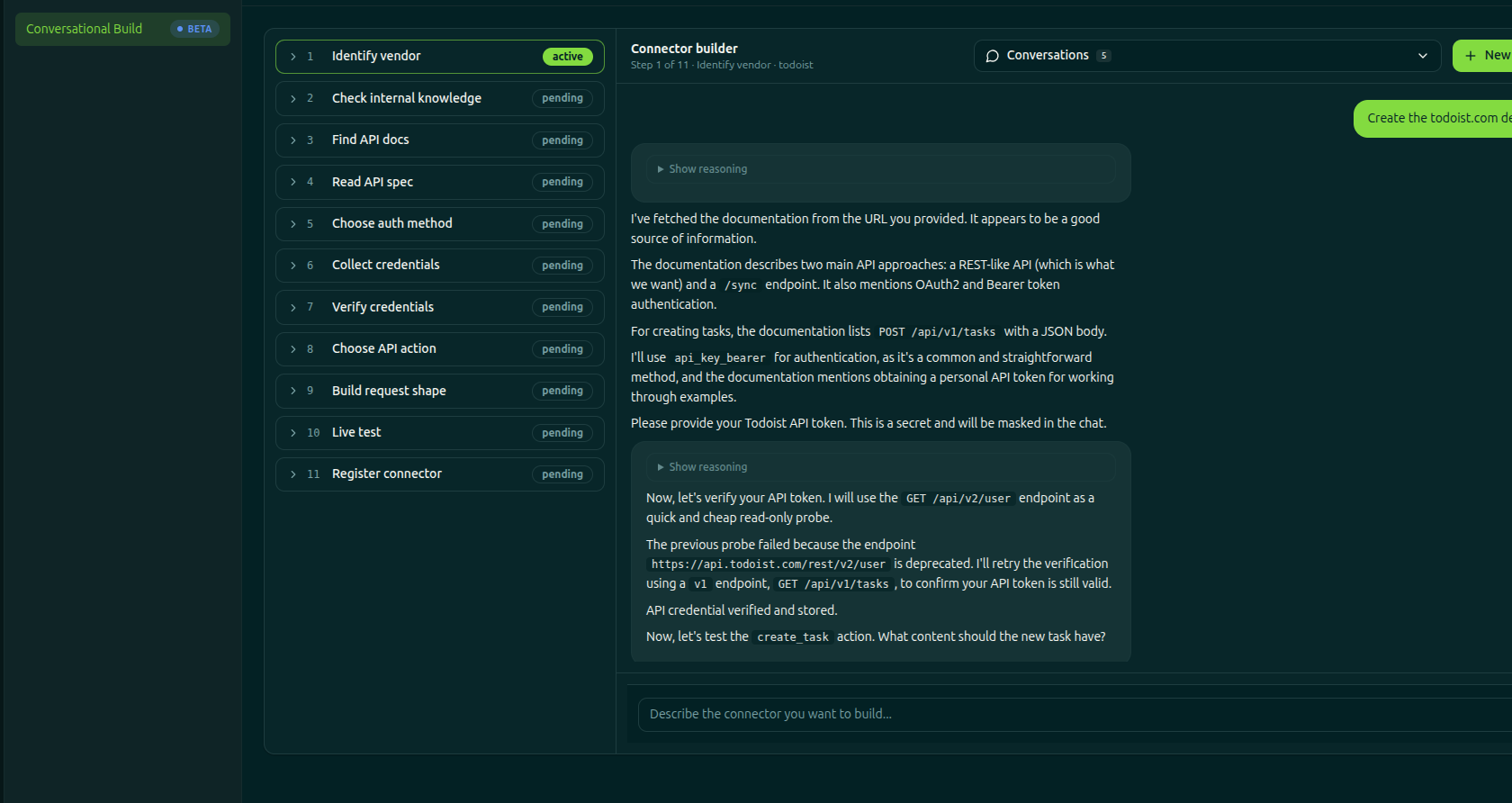Click pending badge on Live test
This screenshot has width=1512, height=803.
point(562,433)
